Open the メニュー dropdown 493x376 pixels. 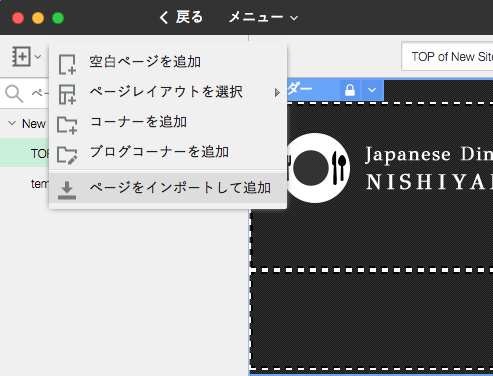[263, 17]
